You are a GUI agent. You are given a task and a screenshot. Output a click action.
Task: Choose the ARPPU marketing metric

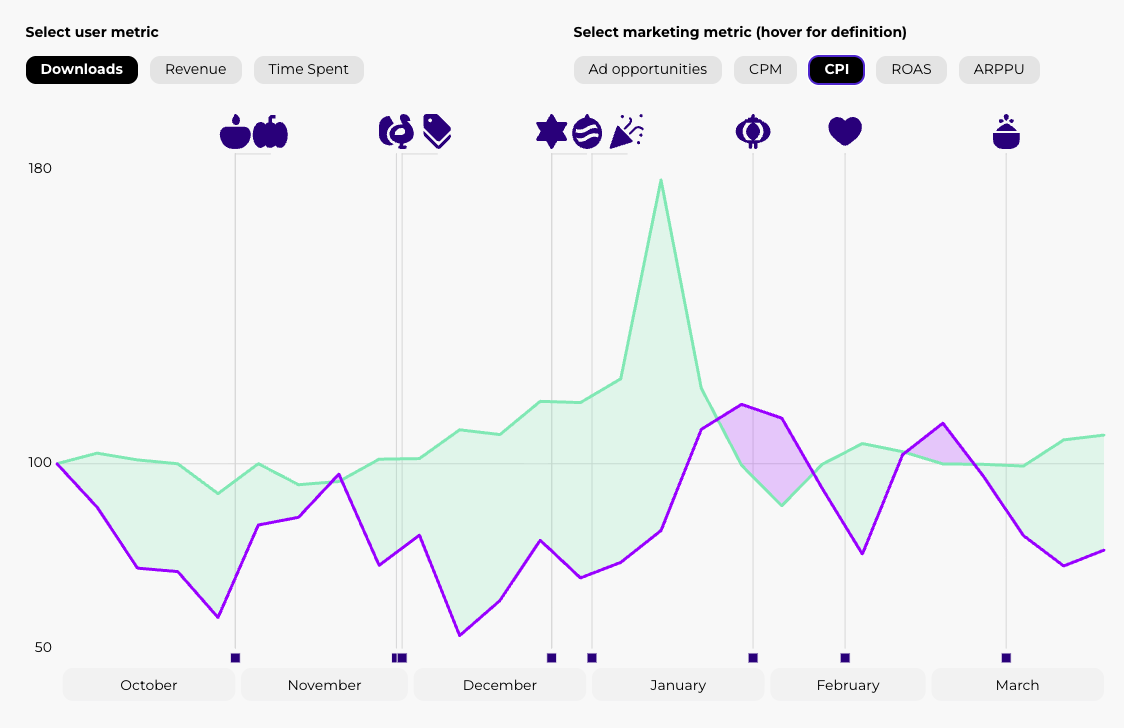coord(999,70)
